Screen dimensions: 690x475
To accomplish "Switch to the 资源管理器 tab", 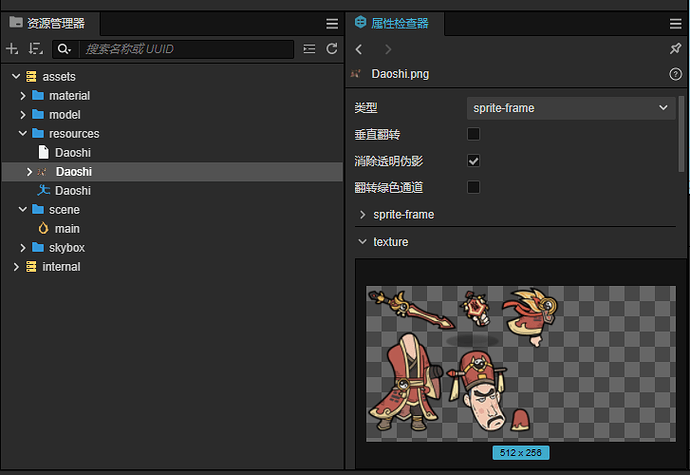I will 50,23.
